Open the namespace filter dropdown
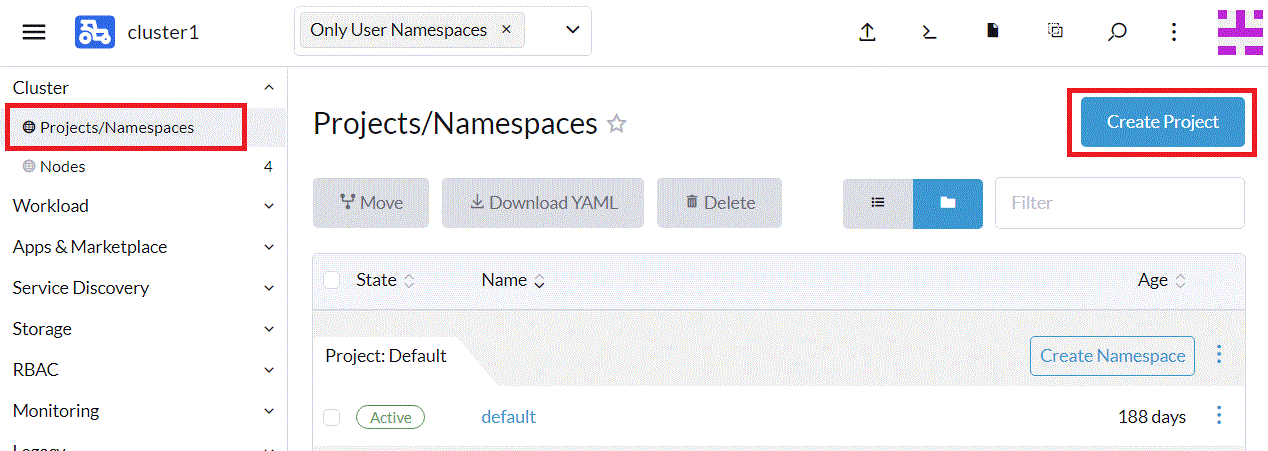This screenshot has height=451, width=1268. 573,30
